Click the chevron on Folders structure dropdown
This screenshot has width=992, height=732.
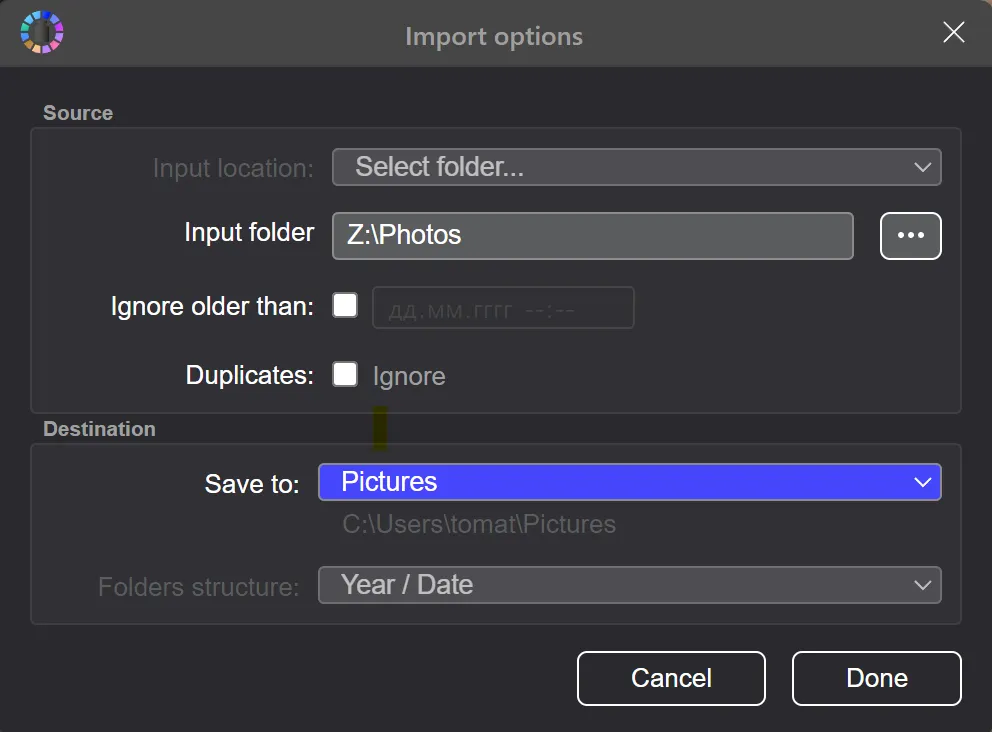tap(921, 585)
